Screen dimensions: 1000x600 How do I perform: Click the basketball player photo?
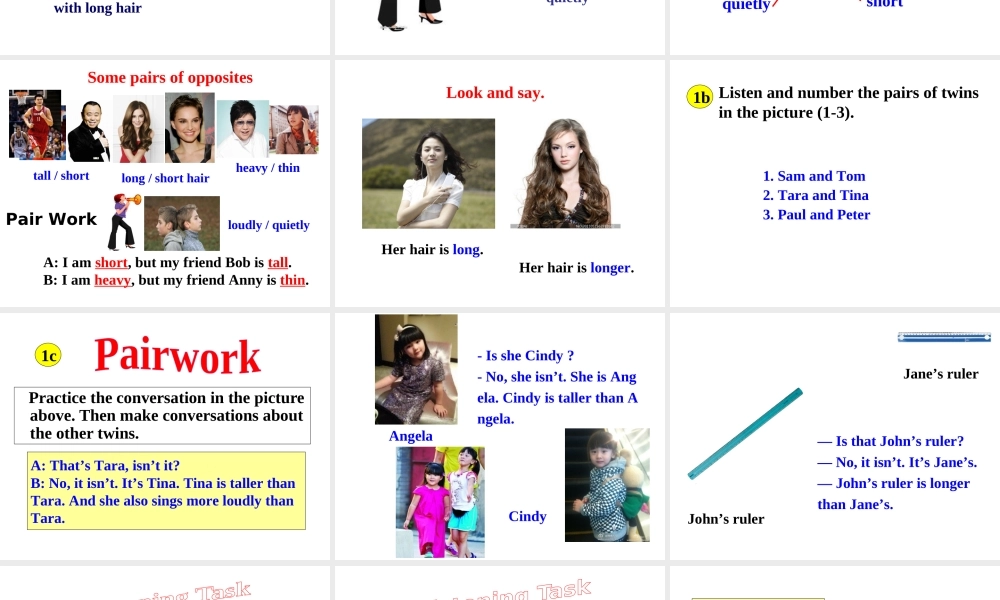(35, 125)
